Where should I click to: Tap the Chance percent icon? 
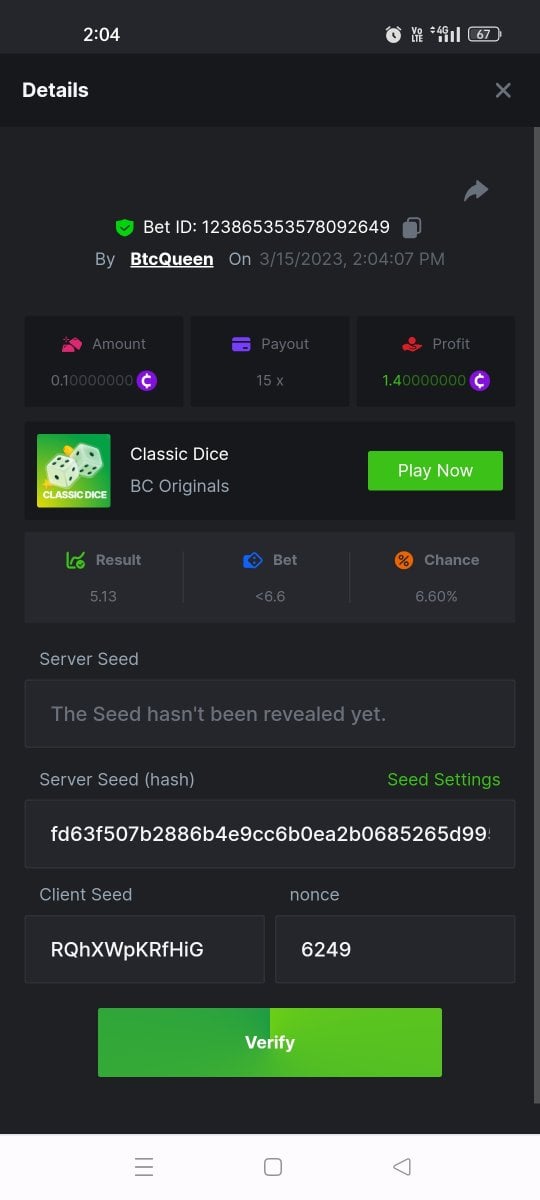click(x=403, y=560)
